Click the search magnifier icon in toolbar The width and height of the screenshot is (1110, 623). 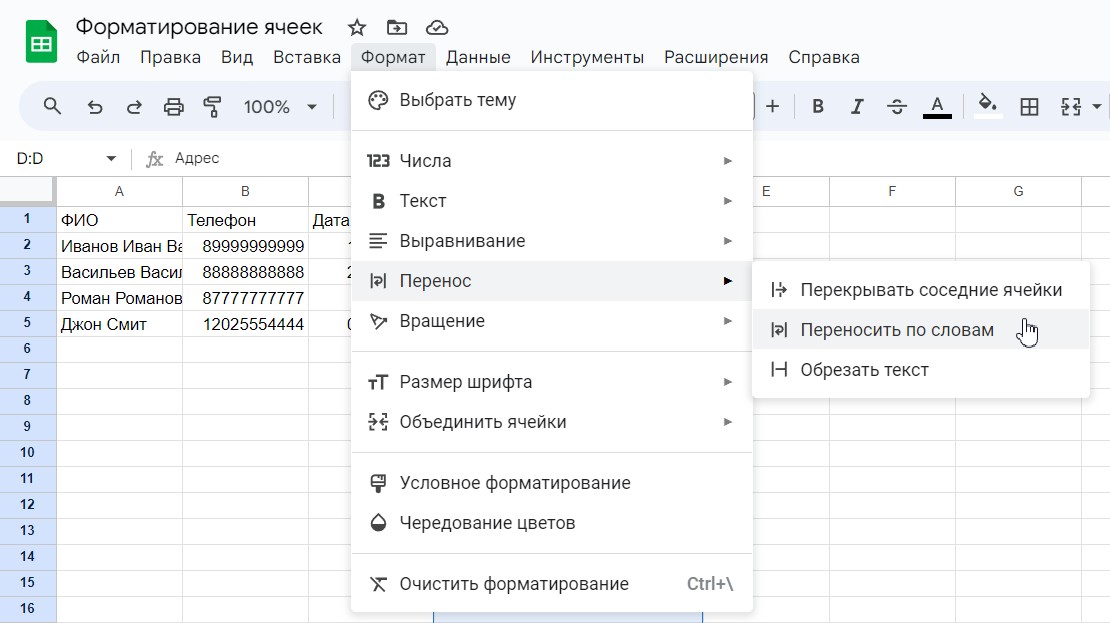click(x=52, y=106)
